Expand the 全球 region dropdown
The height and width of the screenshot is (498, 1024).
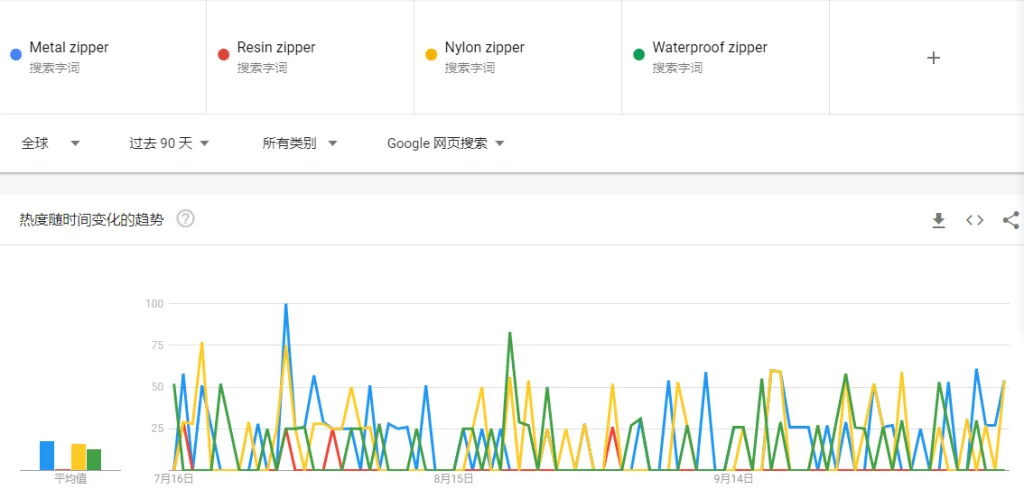point(51,143)
